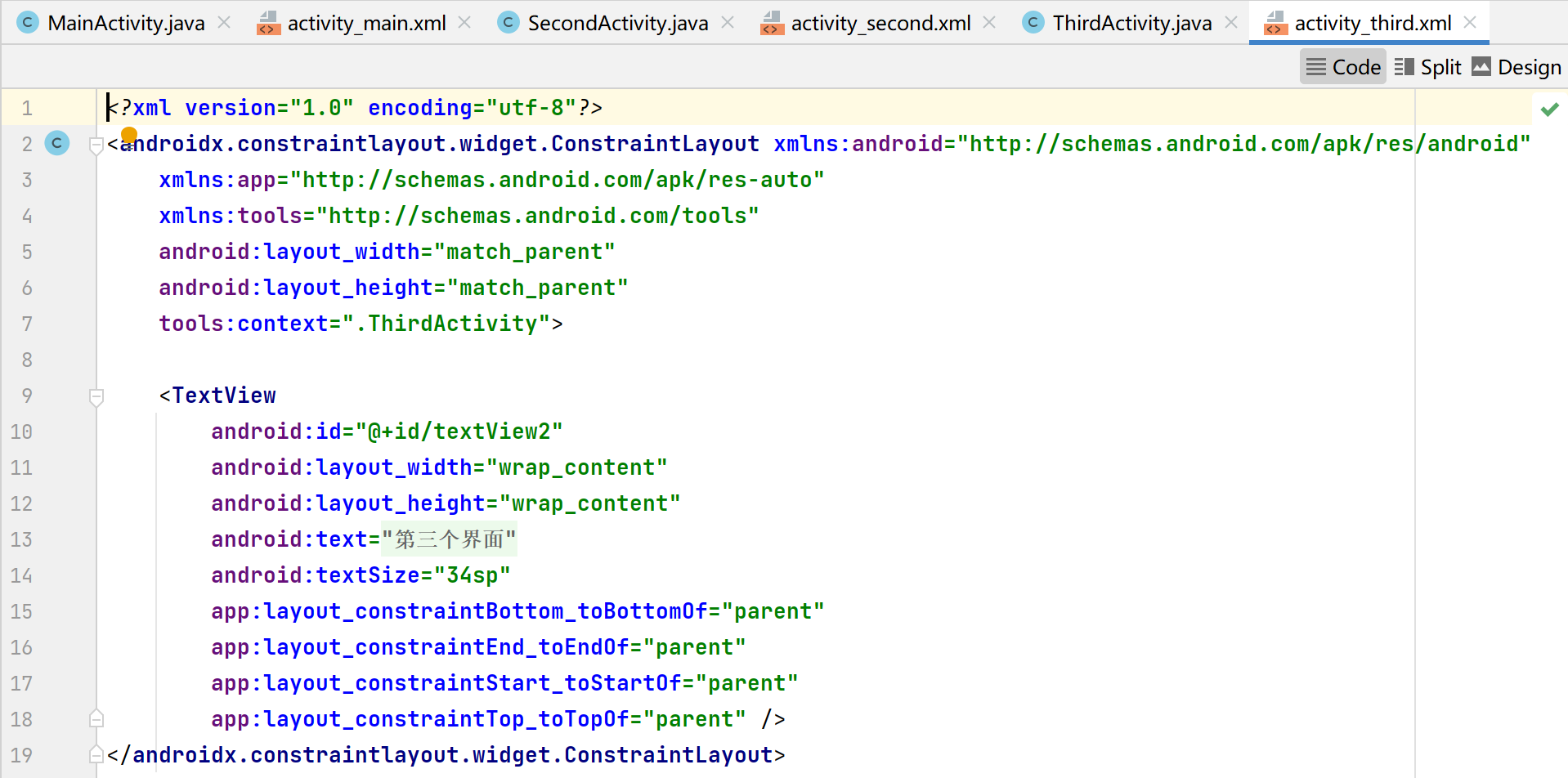1568x778 pixels.
Task: Click the Java class icon on MainActivity.java tab
Action: [x=28, y=23]
